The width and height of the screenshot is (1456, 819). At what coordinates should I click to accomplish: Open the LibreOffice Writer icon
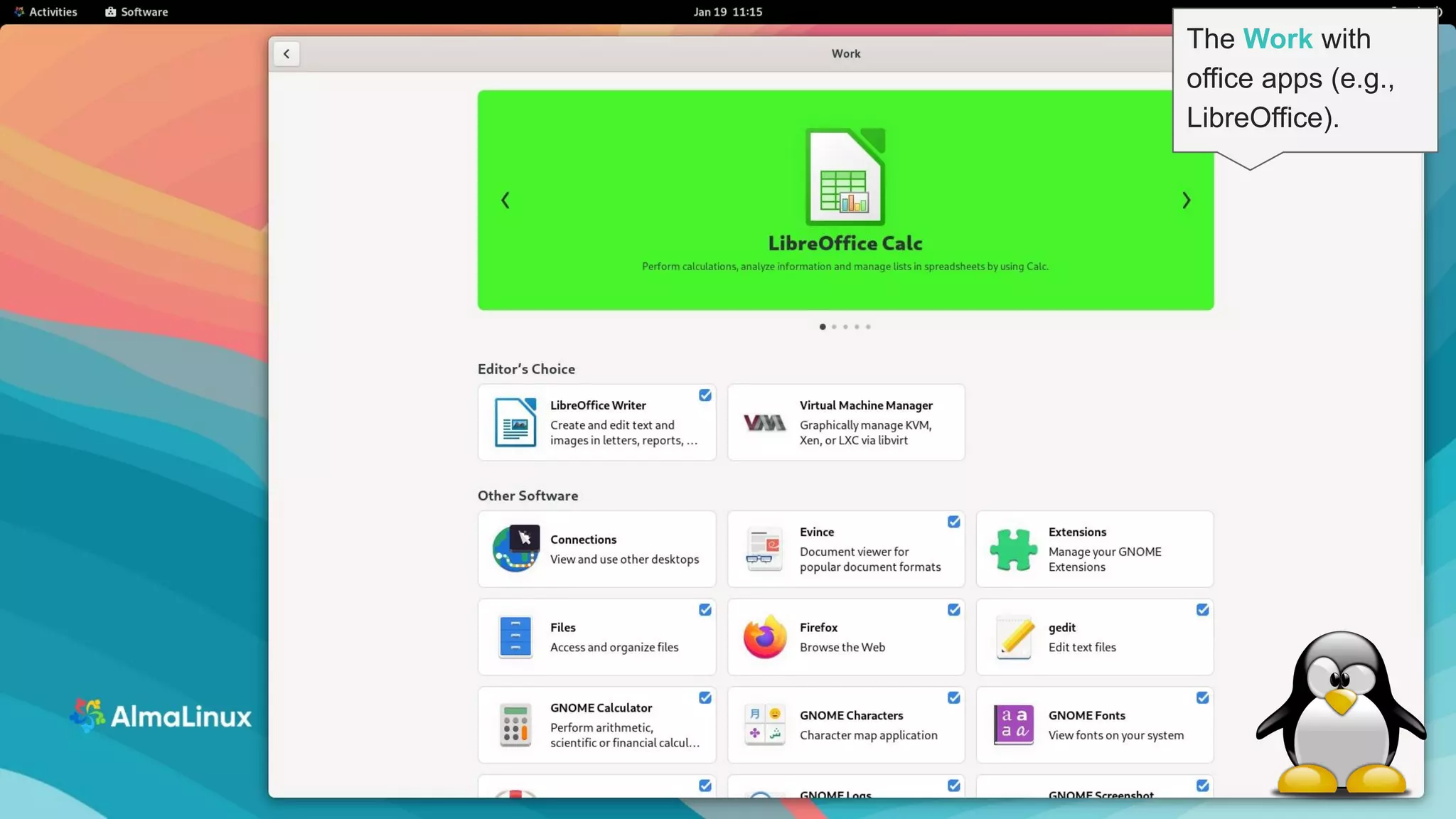(515, 422)
